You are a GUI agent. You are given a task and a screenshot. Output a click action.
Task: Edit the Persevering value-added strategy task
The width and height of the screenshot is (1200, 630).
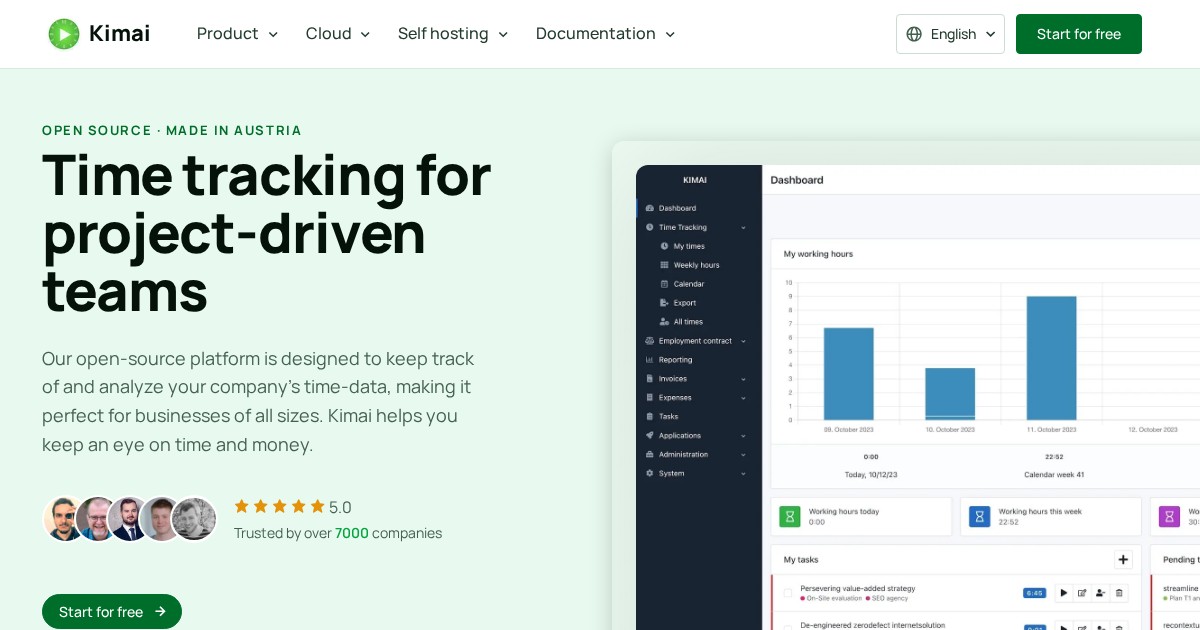point(1082,593)
